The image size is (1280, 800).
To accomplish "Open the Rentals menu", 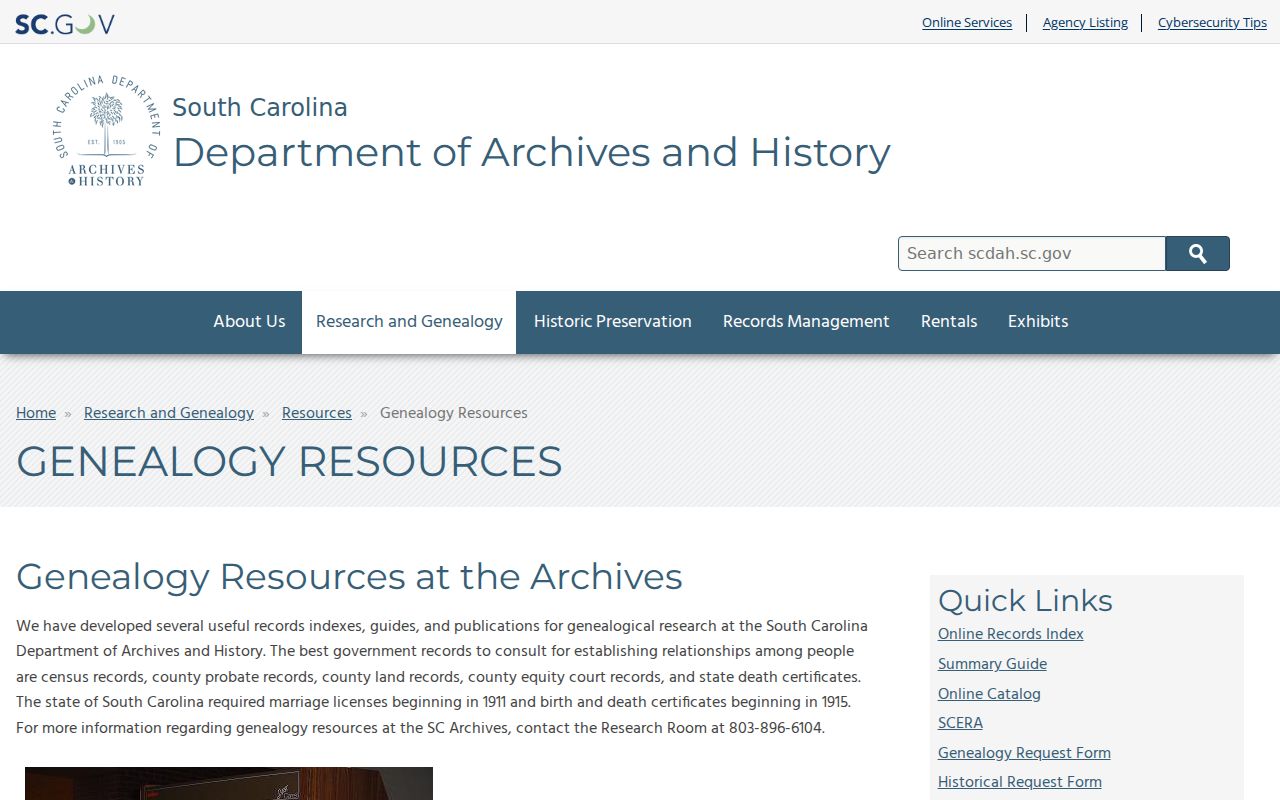I will coord(949,322).
